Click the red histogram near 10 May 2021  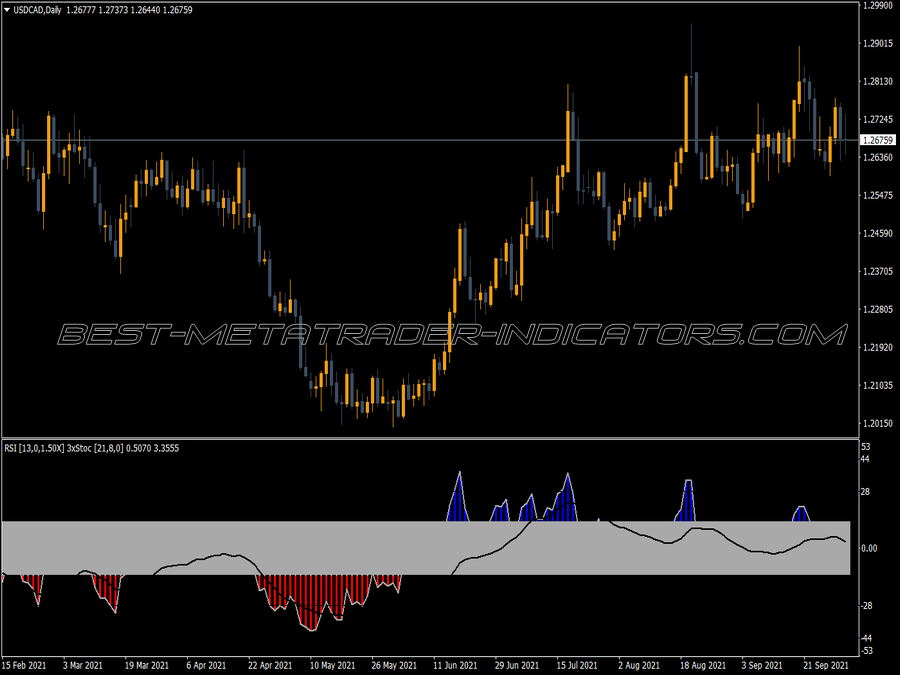coord(313,600)
